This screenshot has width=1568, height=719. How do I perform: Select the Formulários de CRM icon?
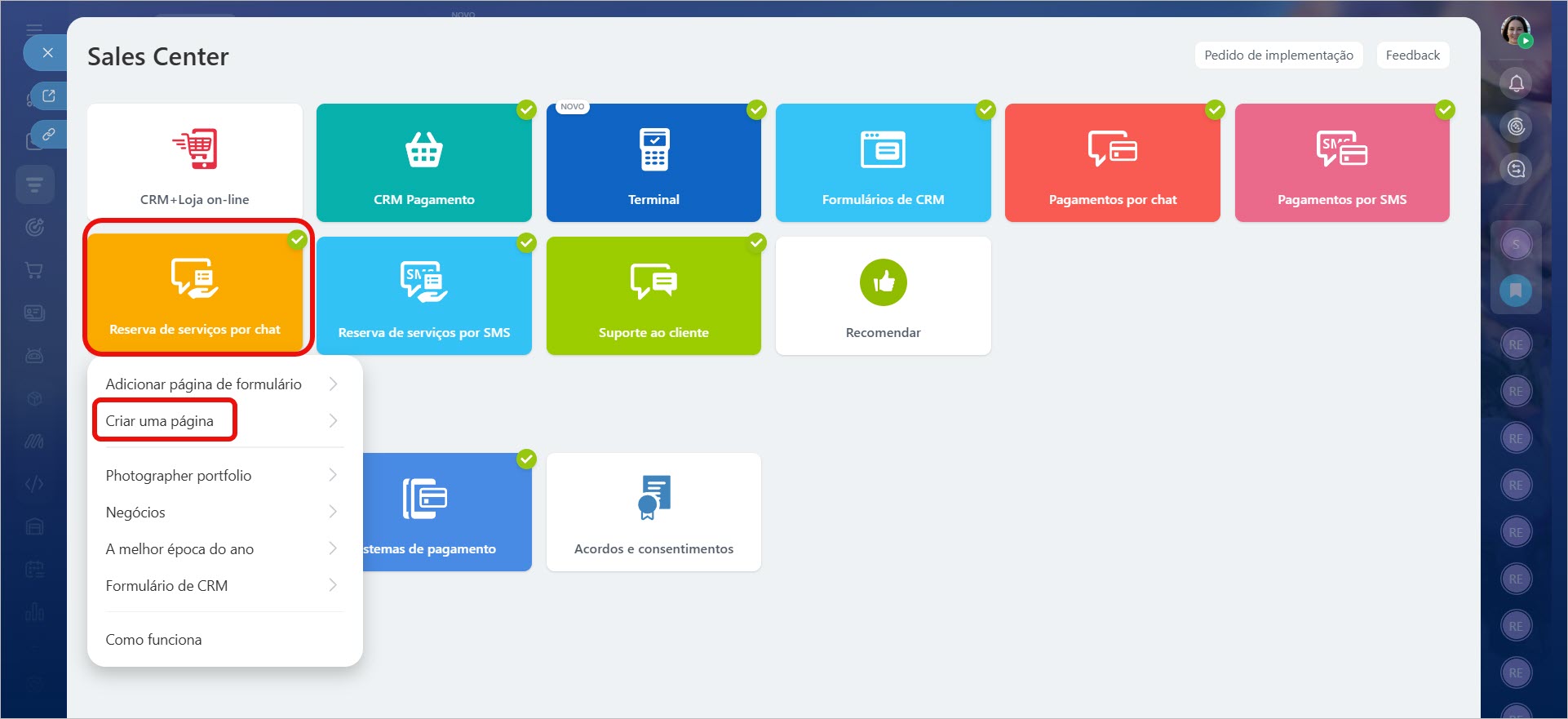[883, 149]
